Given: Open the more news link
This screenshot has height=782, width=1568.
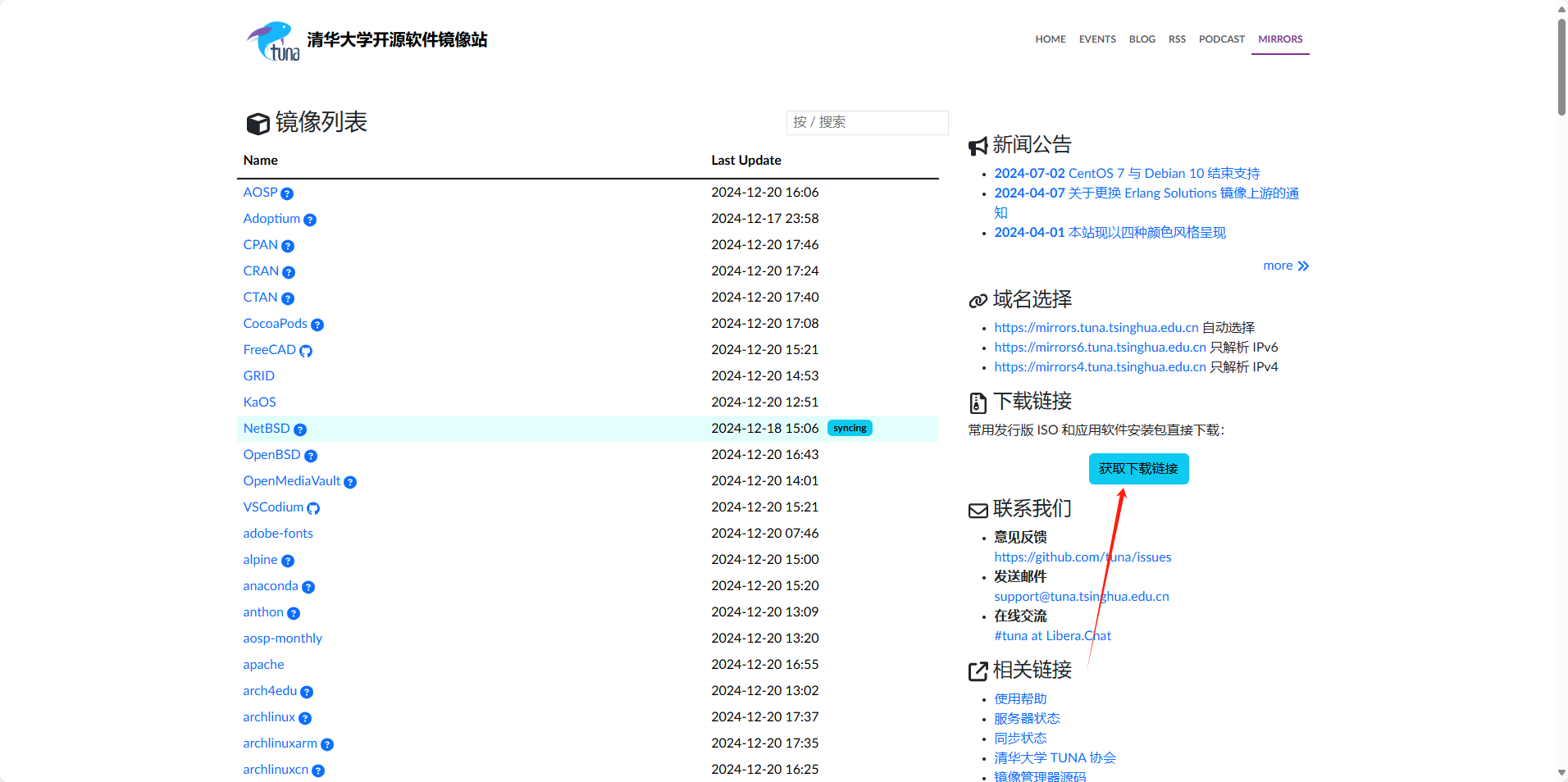Looking at the screenshot, I should [1286, 266].
